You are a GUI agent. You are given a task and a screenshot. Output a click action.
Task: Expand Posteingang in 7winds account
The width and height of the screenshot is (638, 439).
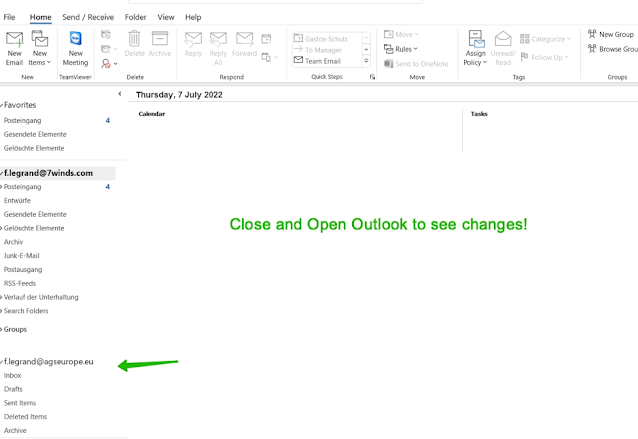tap(2, 187)
